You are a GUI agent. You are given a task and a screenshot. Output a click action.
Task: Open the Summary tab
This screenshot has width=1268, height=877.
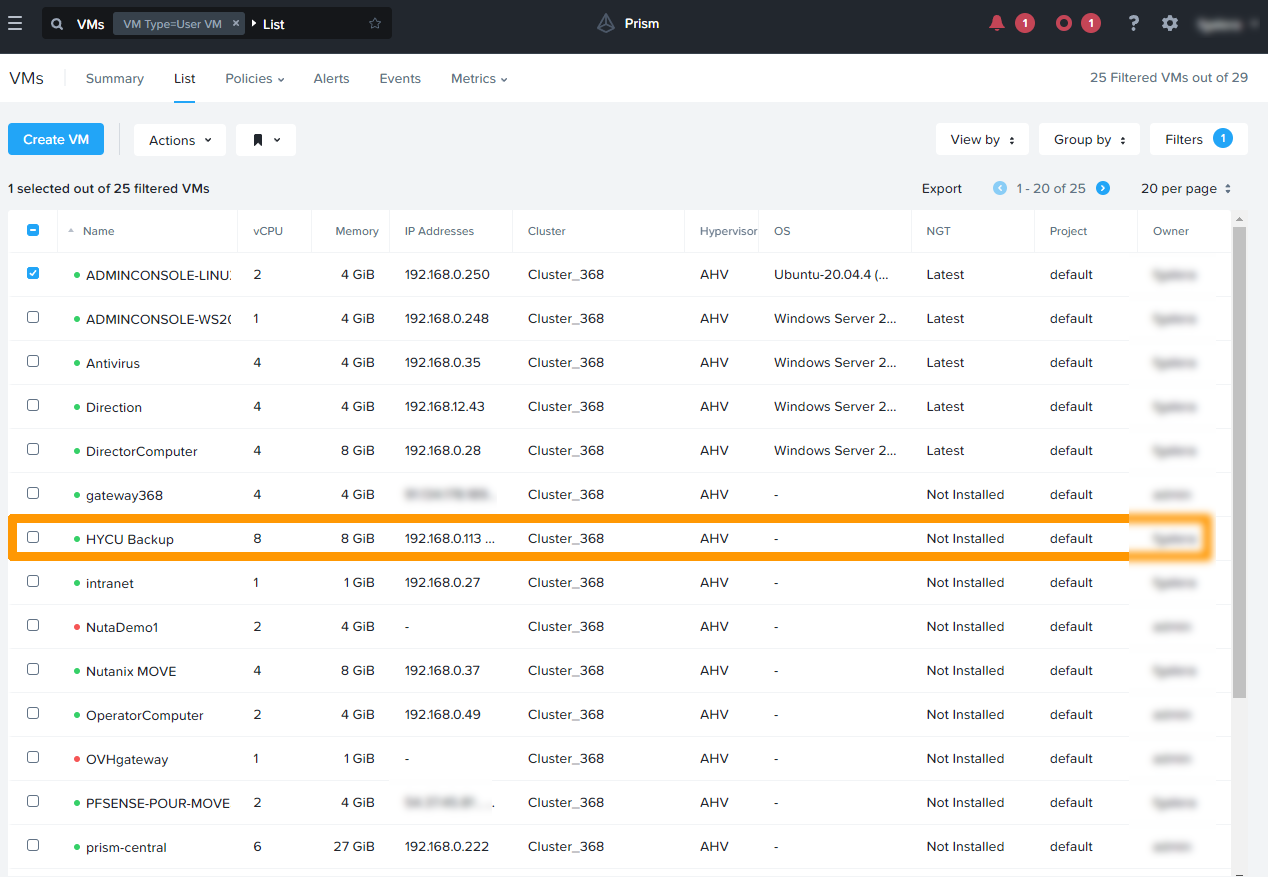(x=115, y=78)
